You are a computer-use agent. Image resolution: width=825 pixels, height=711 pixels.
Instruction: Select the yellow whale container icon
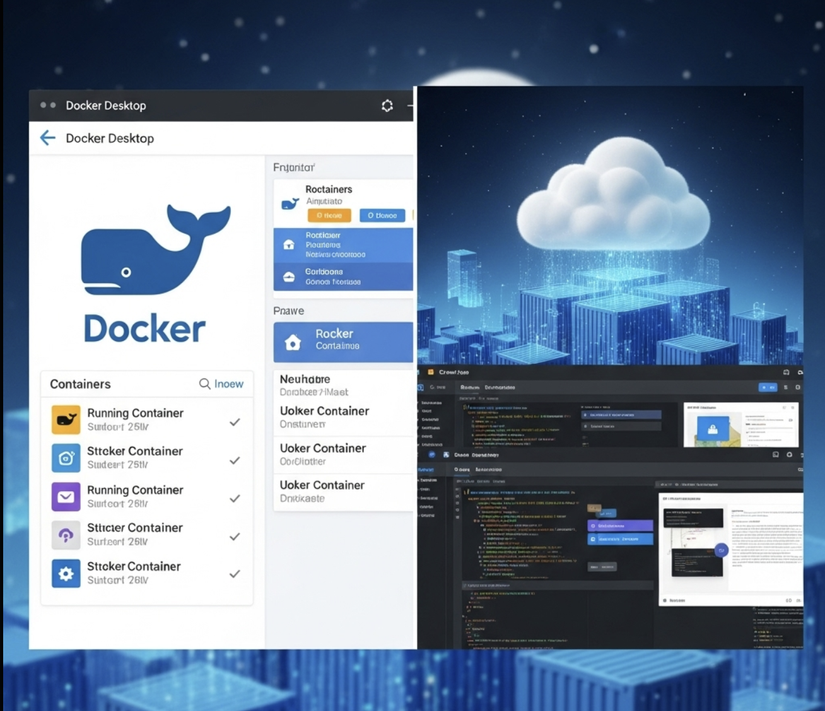click(x=66, y=419)
